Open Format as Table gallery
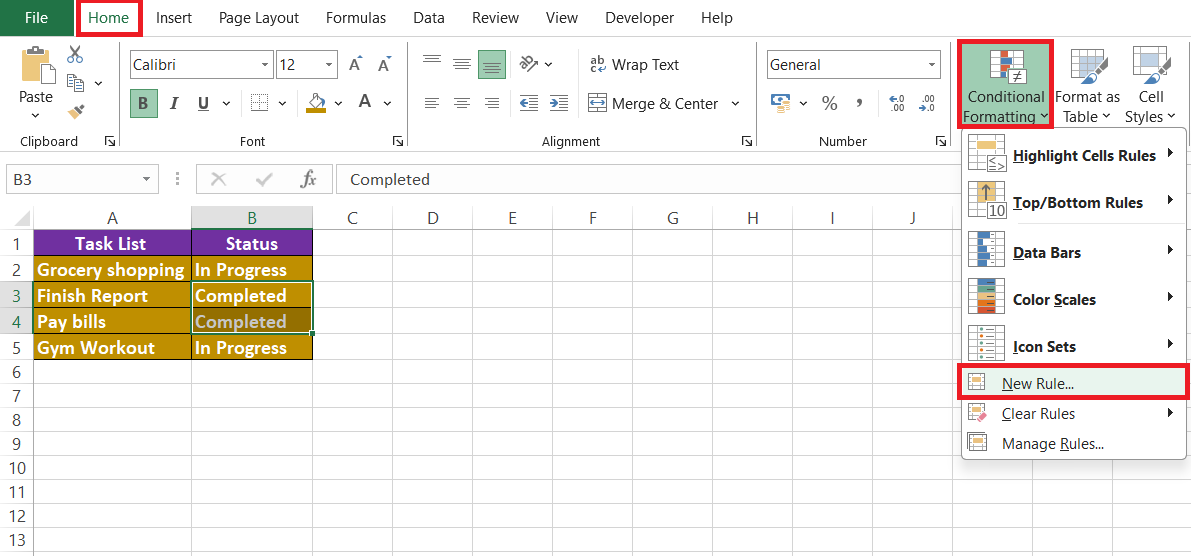This screenshot has height=556, width=1191. pyautogui.click(x=1087, y=84)
